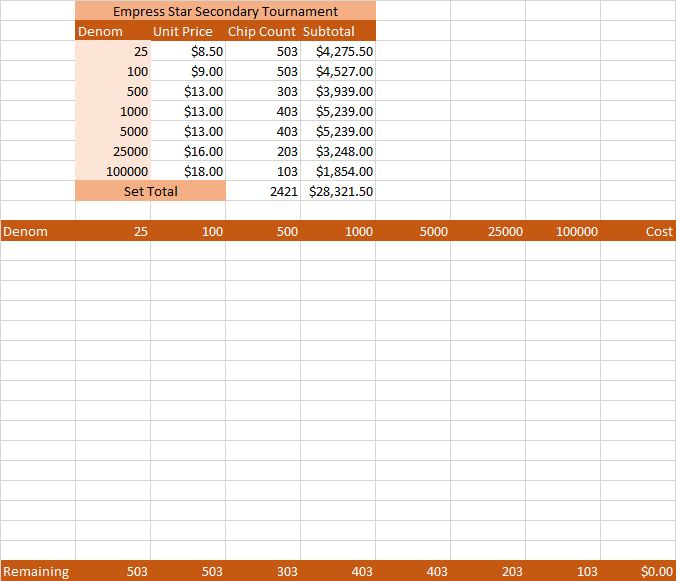
Task: Select the 2421 total chip count cell
Action: [263, 191]
